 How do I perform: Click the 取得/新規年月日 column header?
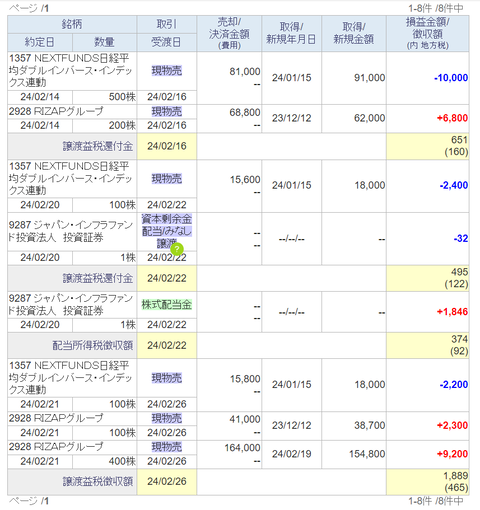291,34
